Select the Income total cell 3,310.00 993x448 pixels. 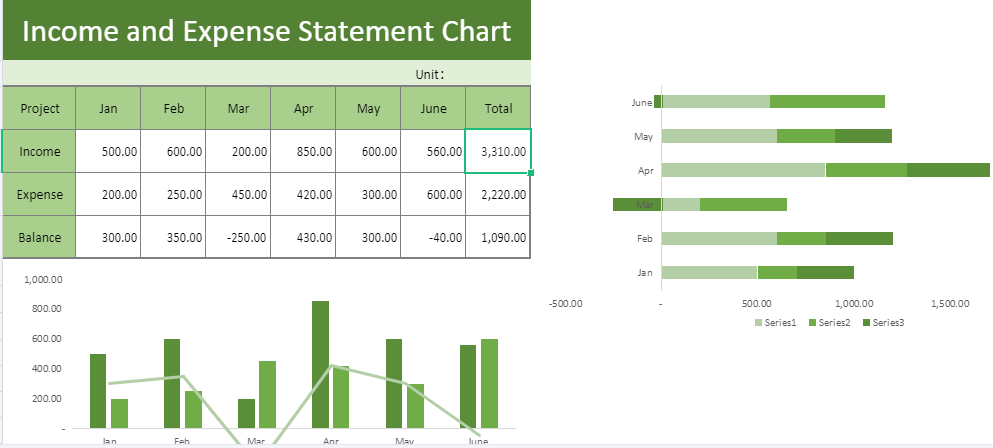pyautogui.click(x=498, y=152)
